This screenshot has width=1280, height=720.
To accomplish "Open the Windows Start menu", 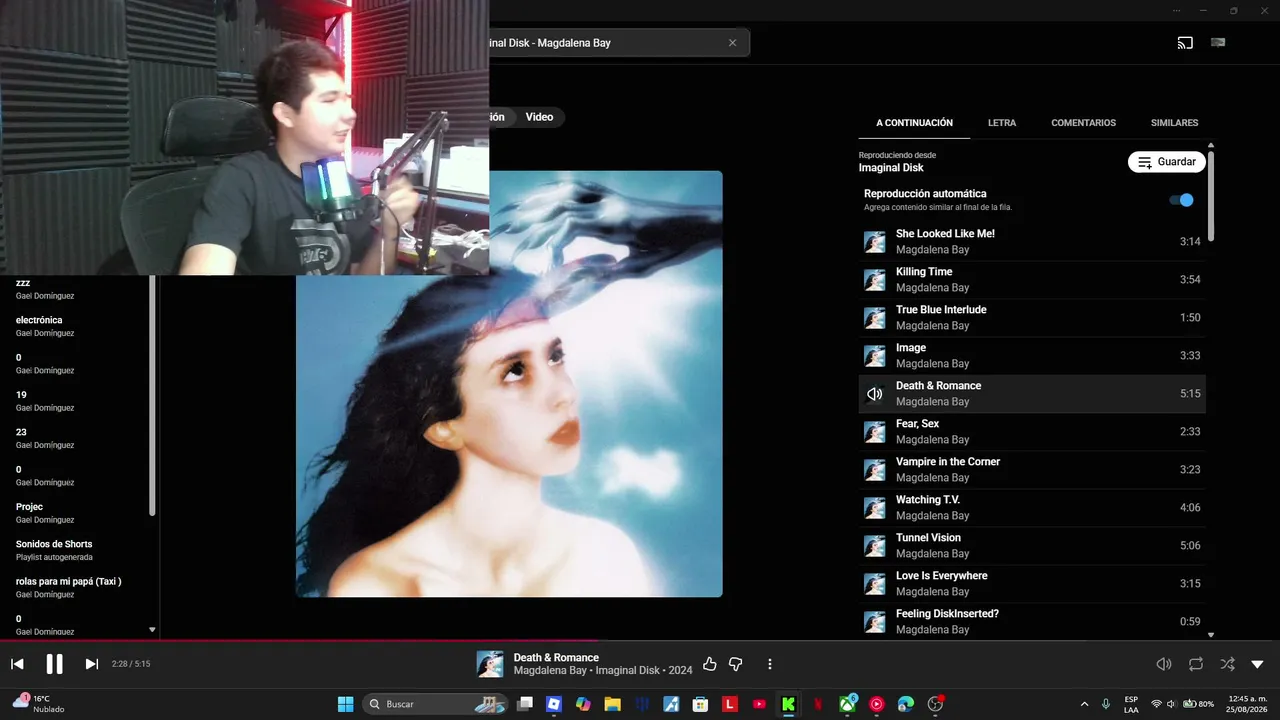I will [345, 704].
